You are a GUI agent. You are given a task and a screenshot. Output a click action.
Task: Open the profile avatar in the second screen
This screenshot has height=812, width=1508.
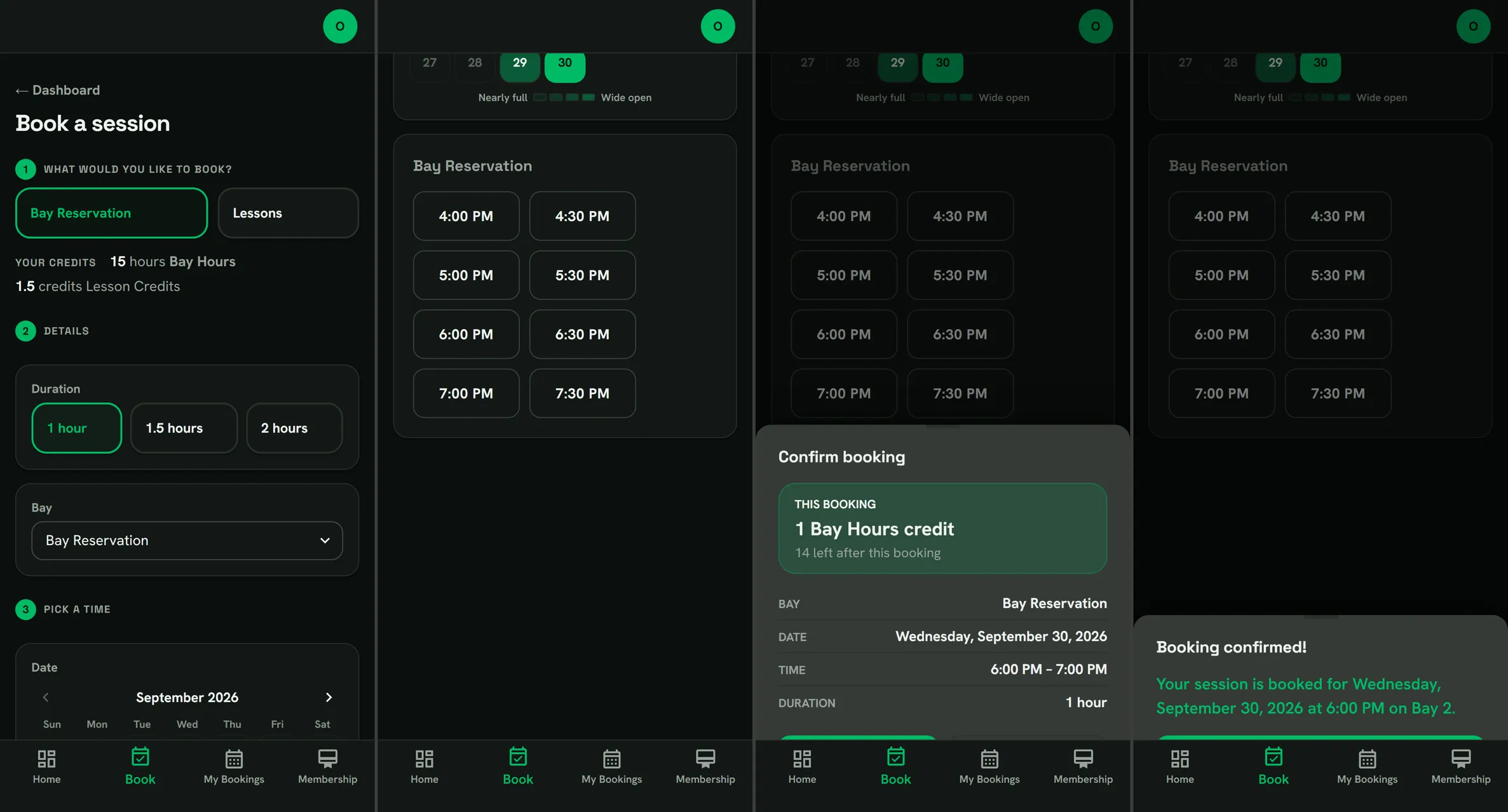tap(717, 26)
